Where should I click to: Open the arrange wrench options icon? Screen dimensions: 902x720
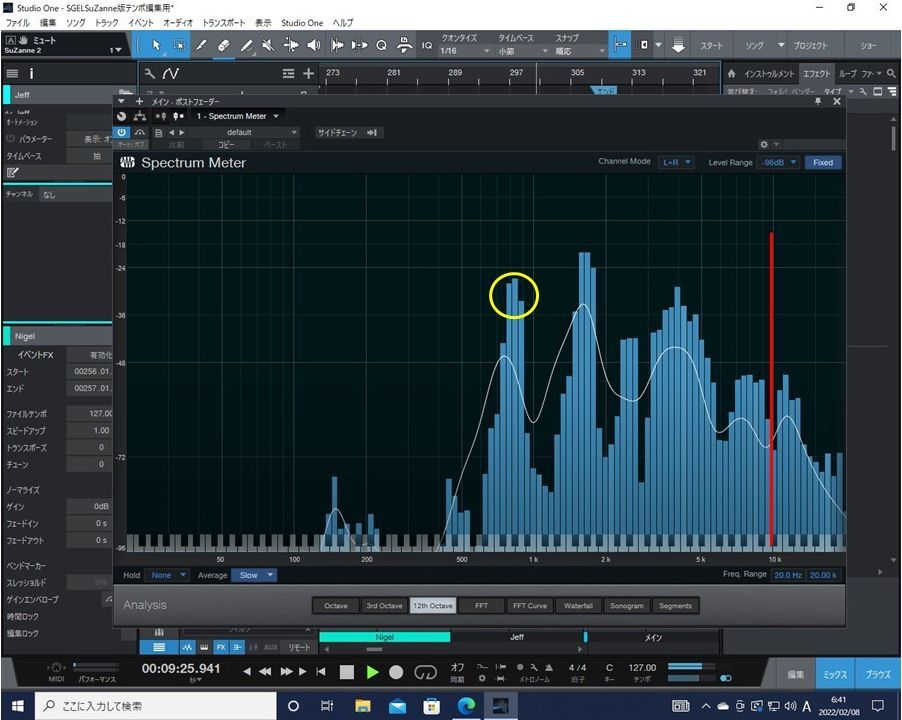click(x=150, y=74)
